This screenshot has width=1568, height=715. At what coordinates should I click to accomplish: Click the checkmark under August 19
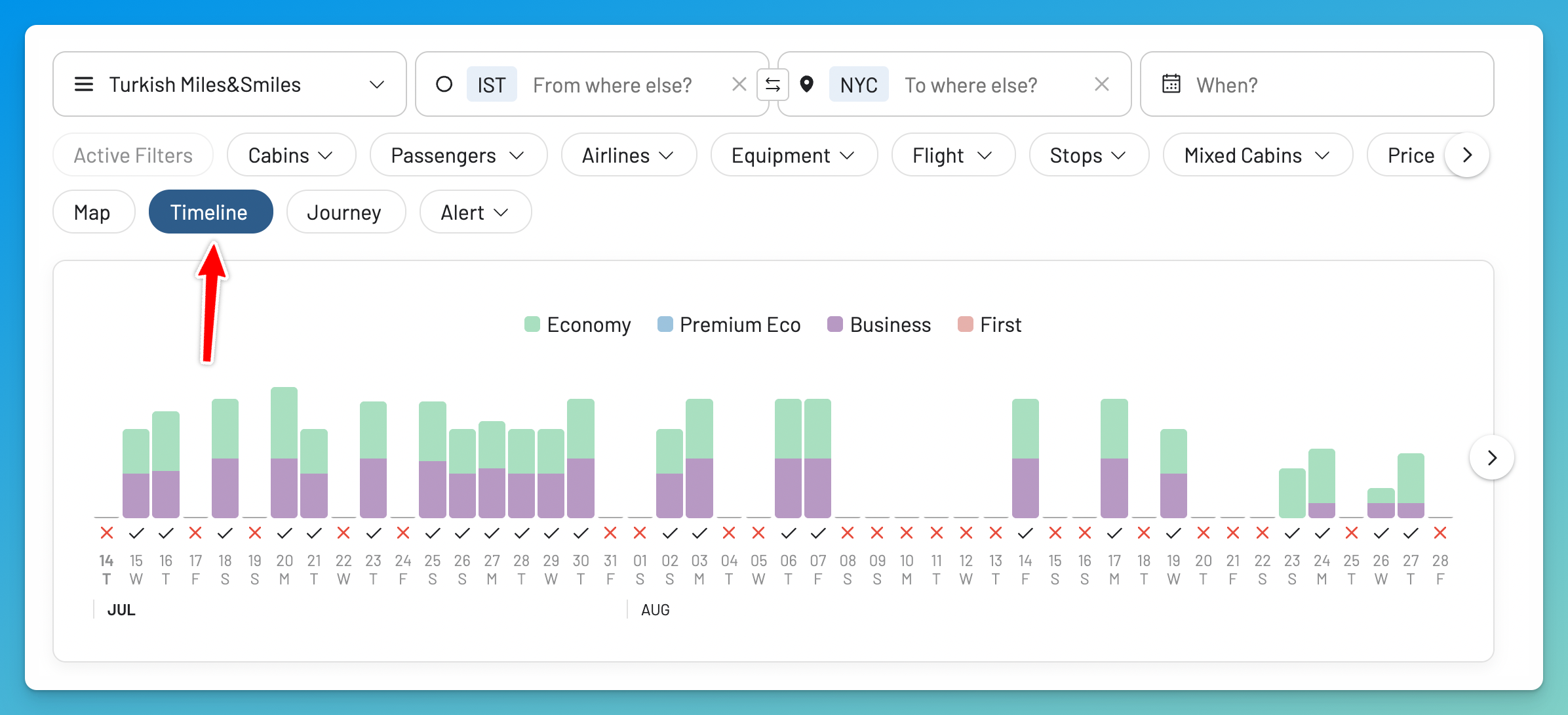click(1173, 533)
